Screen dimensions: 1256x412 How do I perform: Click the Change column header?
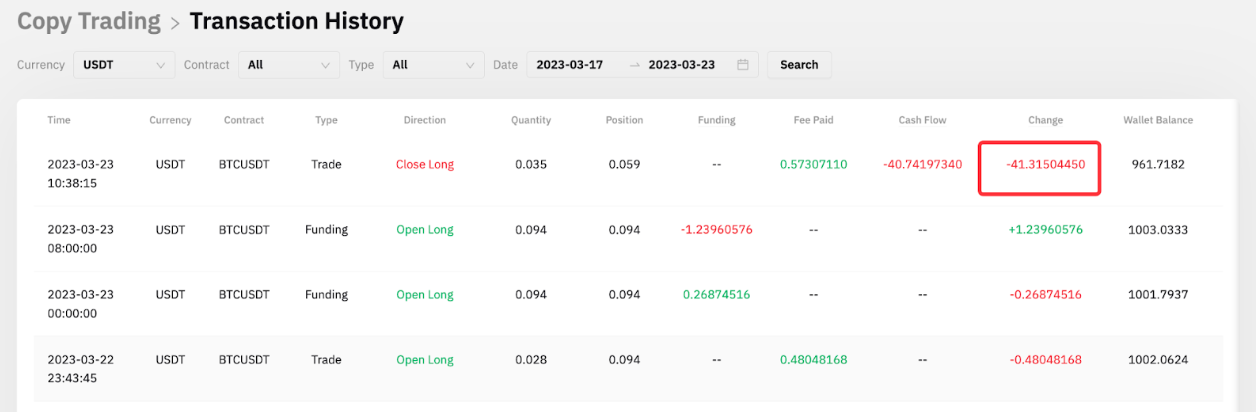[1045, 120]
